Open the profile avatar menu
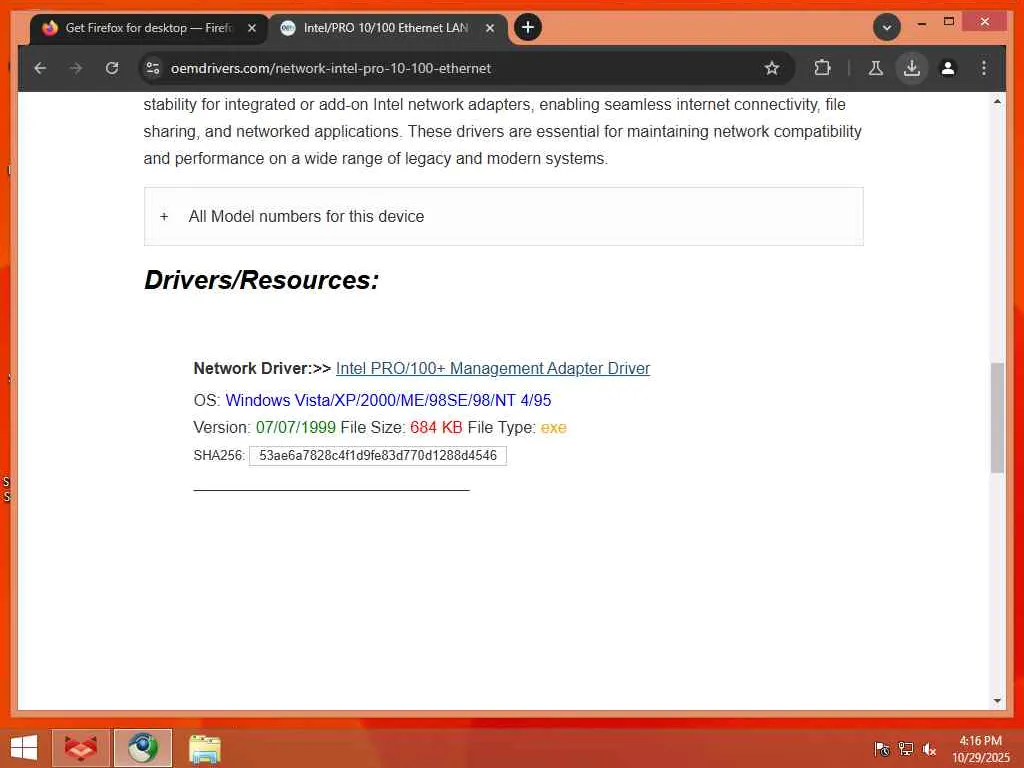 click(x=948, y=68)
